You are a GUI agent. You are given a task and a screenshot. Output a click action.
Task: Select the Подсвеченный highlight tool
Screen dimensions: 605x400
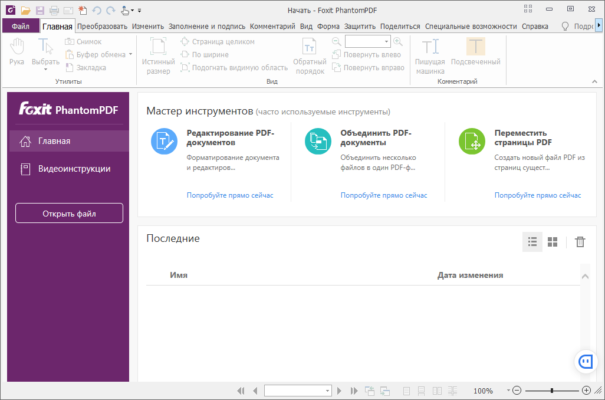pos(475,52)
